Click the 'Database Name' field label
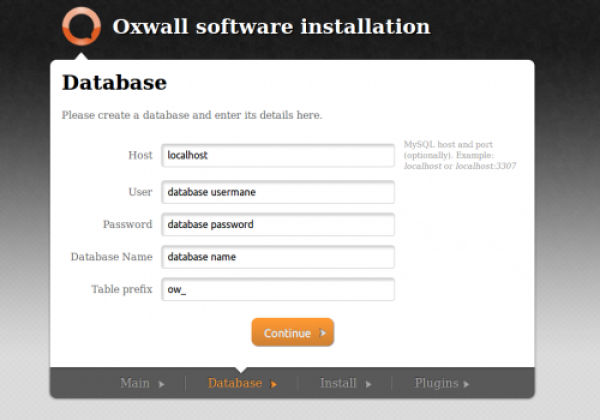 point(111,257)
